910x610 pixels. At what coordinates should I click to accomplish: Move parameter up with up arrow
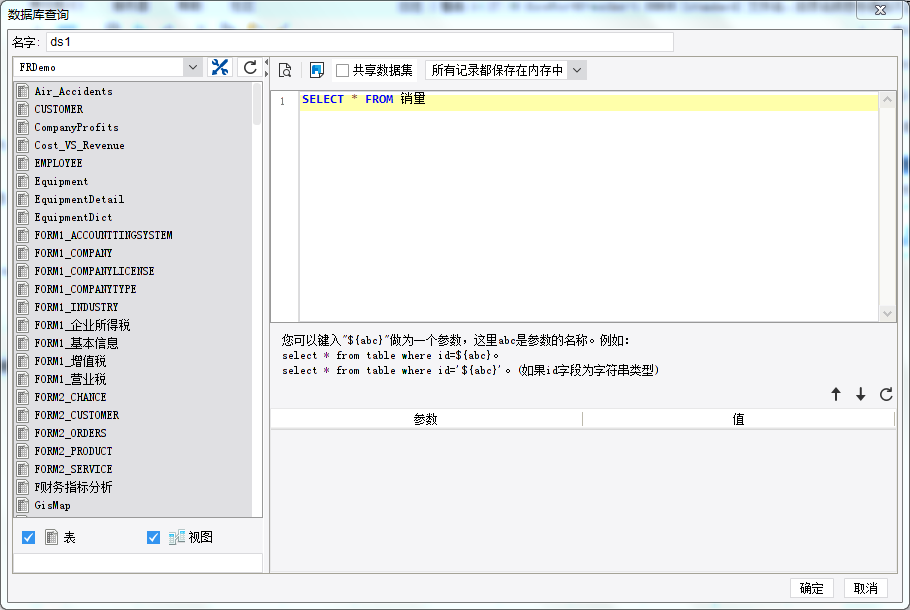pyautogui.click(x=836, y=395)
